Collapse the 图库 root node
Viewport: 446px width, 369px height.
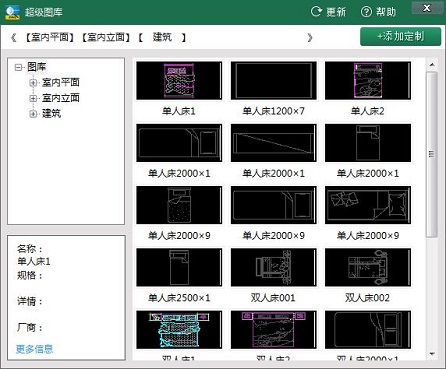coord(18,67)
